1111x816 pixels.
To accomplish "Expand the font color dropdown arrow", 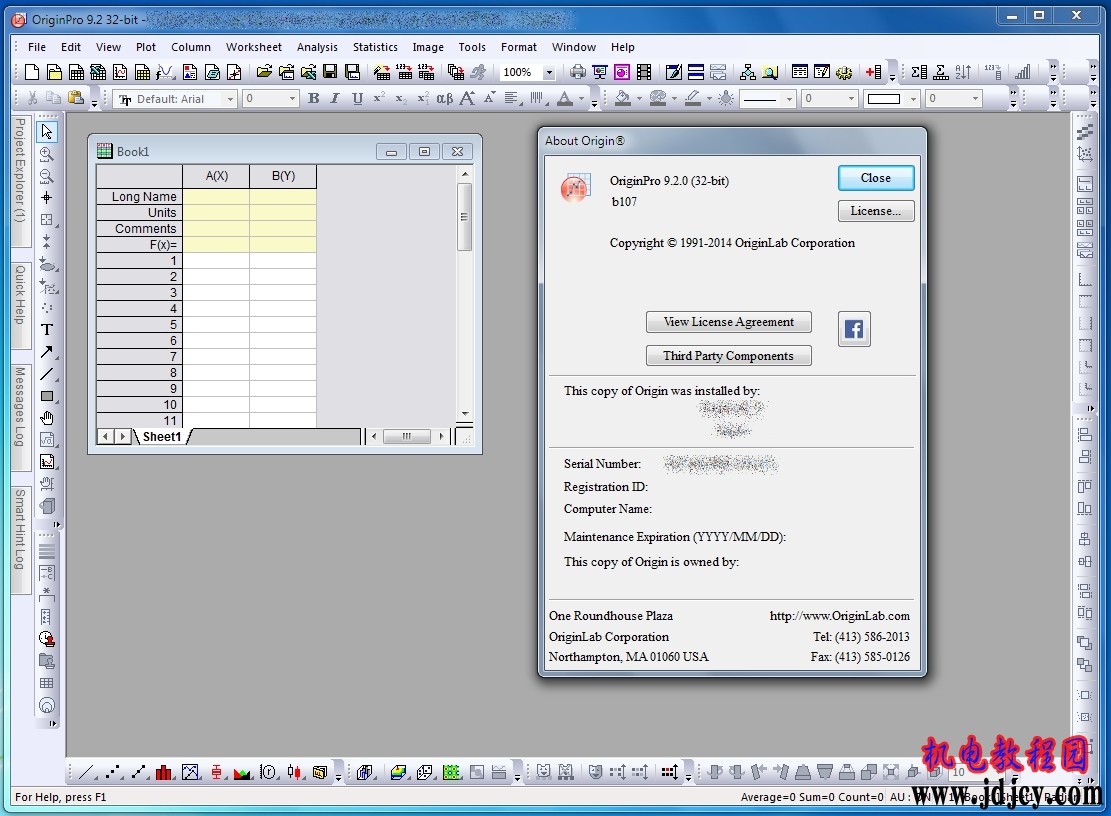I will tap(582, 99).
